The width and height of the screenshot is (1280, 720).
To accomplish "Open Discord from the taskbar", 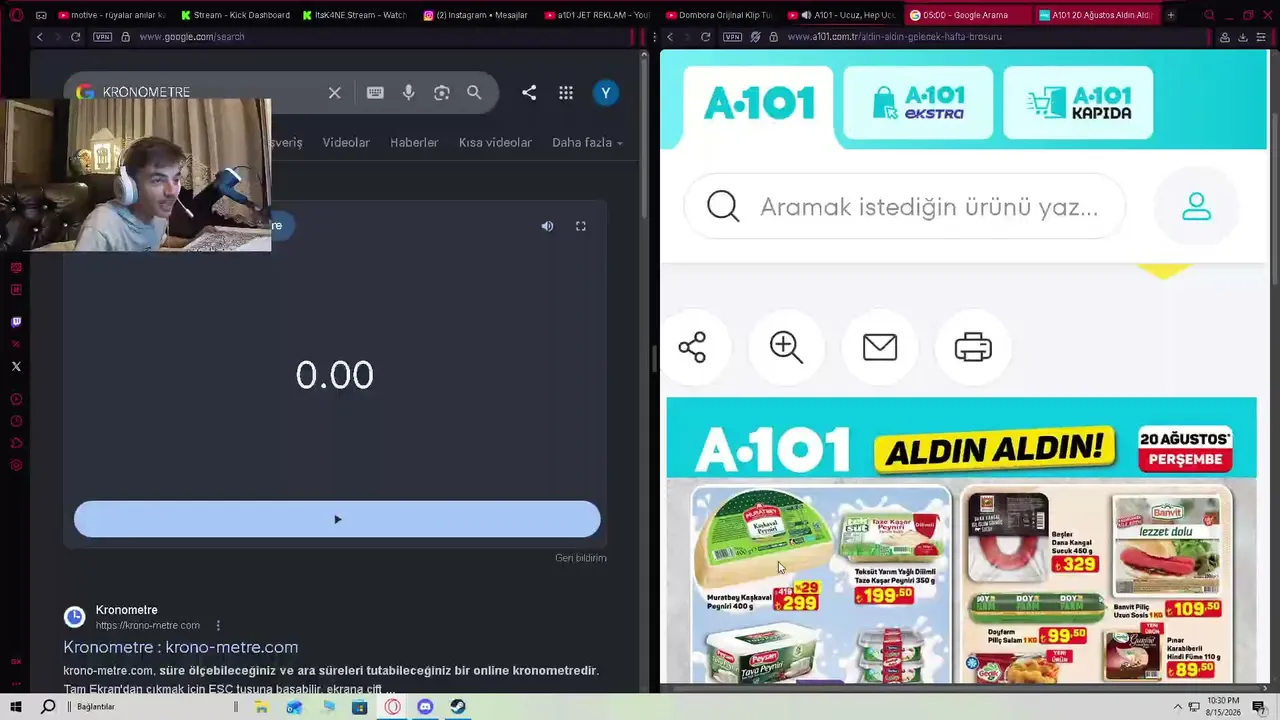I will [425, 707].
